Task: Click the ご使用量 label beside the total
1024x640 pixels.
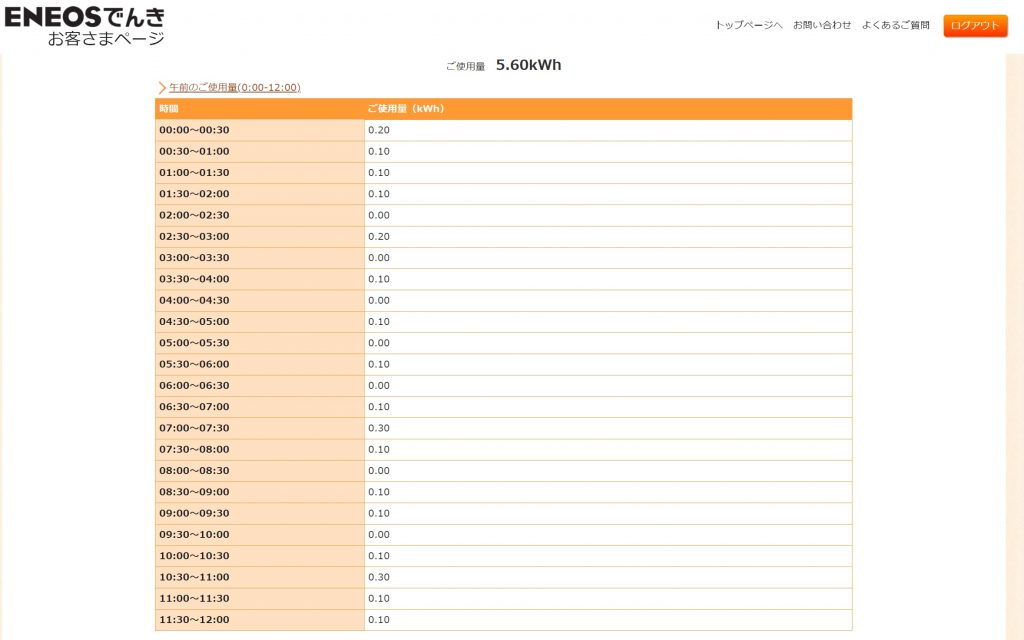Action: coord(466,66)
